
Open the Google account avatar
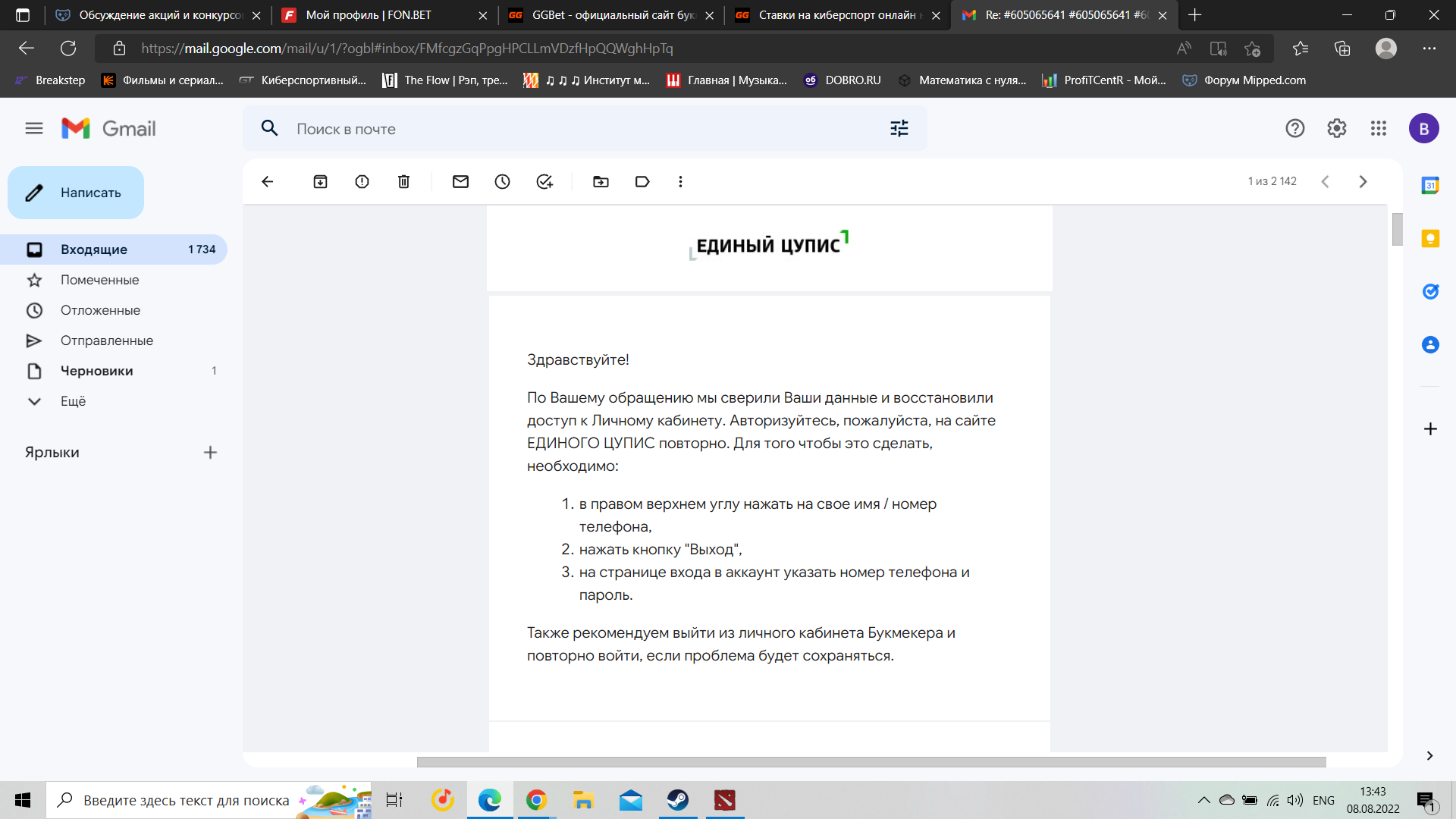point(1424,129)
